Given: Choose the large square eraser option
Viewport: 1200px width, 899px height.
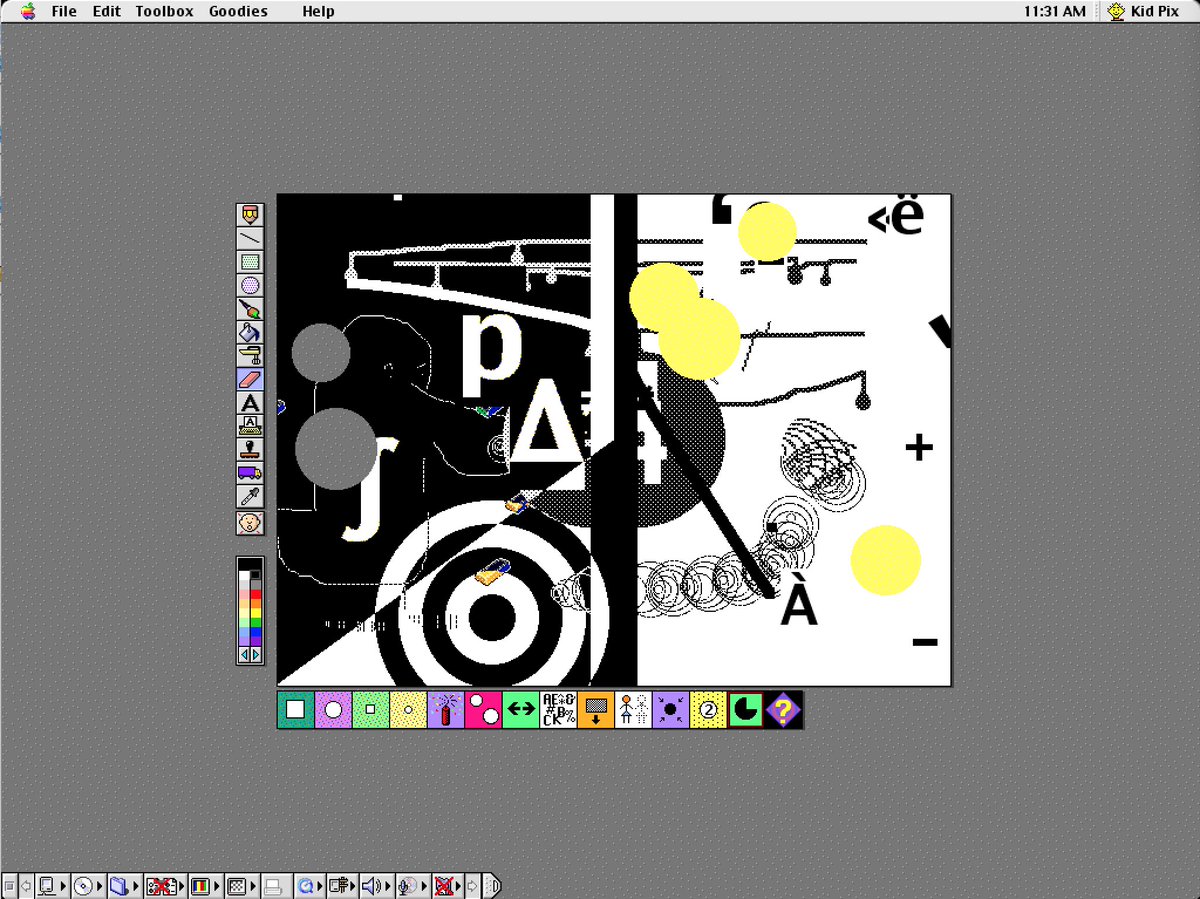Looking at the screenshot, I should tap(295, 710).
